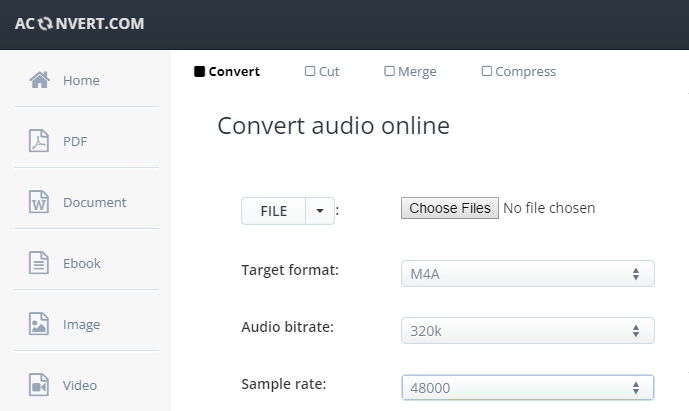
Task: Click the Video camera icon in sidebar
Action: click(x=39, y=385)
